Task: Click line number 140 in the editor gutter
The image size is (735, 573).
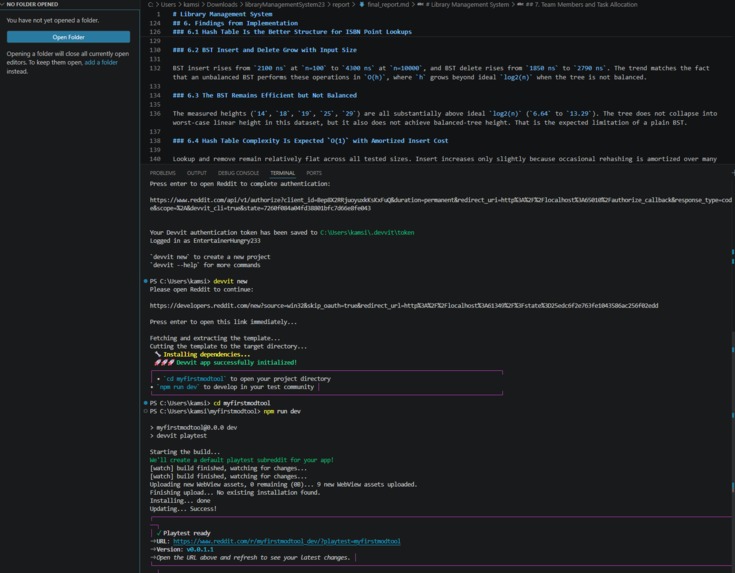Action: coord(155,159)
